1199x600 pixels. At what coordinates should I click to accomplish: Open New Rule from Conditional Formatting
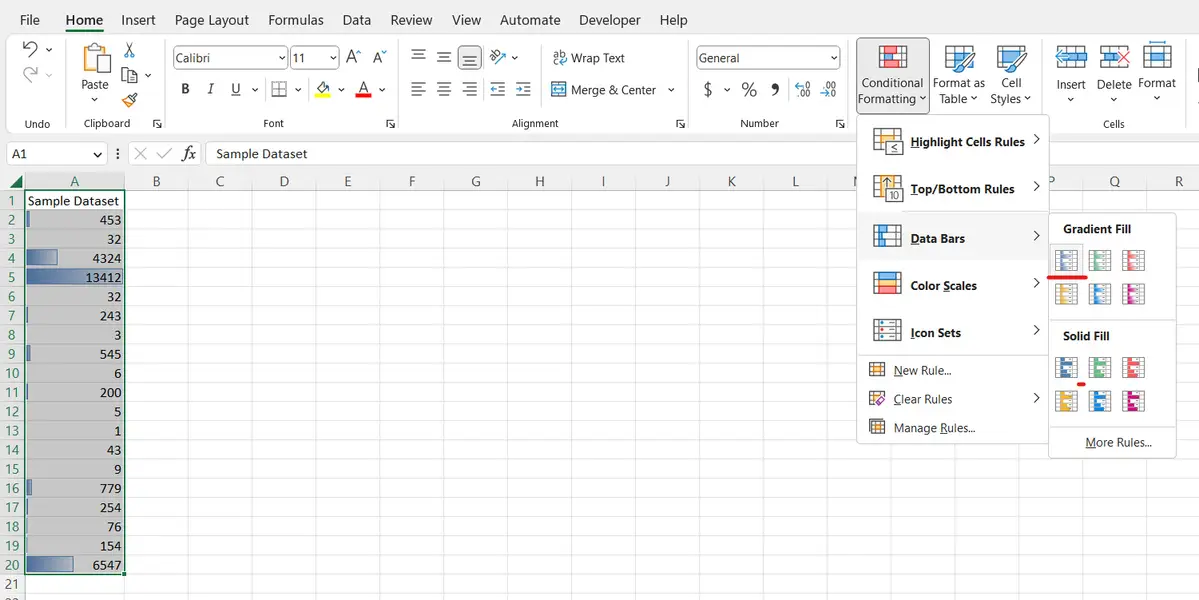click(921, 369)
